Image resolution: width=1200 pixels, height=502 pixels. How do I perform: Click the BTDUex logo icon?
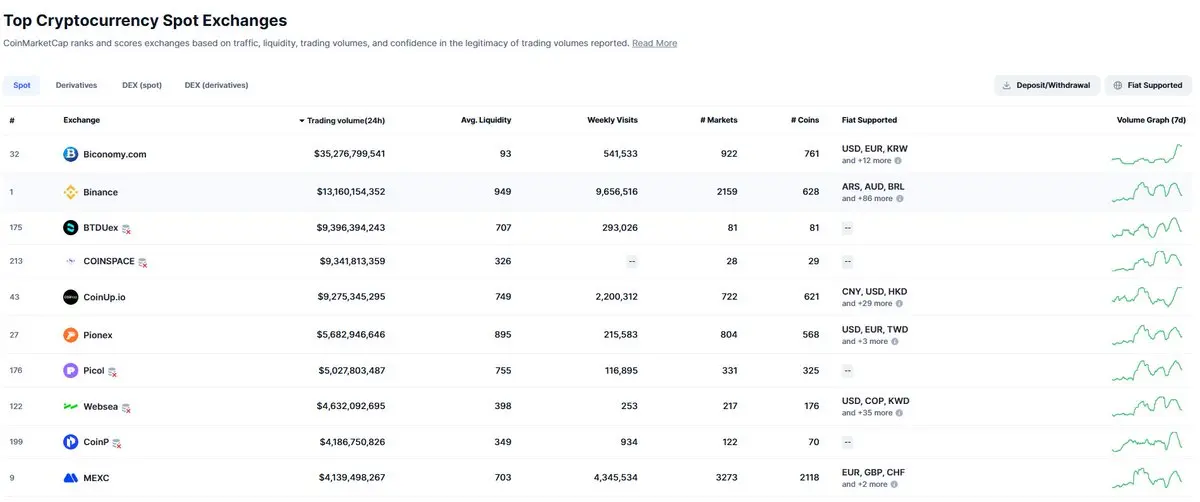point(71,228)
